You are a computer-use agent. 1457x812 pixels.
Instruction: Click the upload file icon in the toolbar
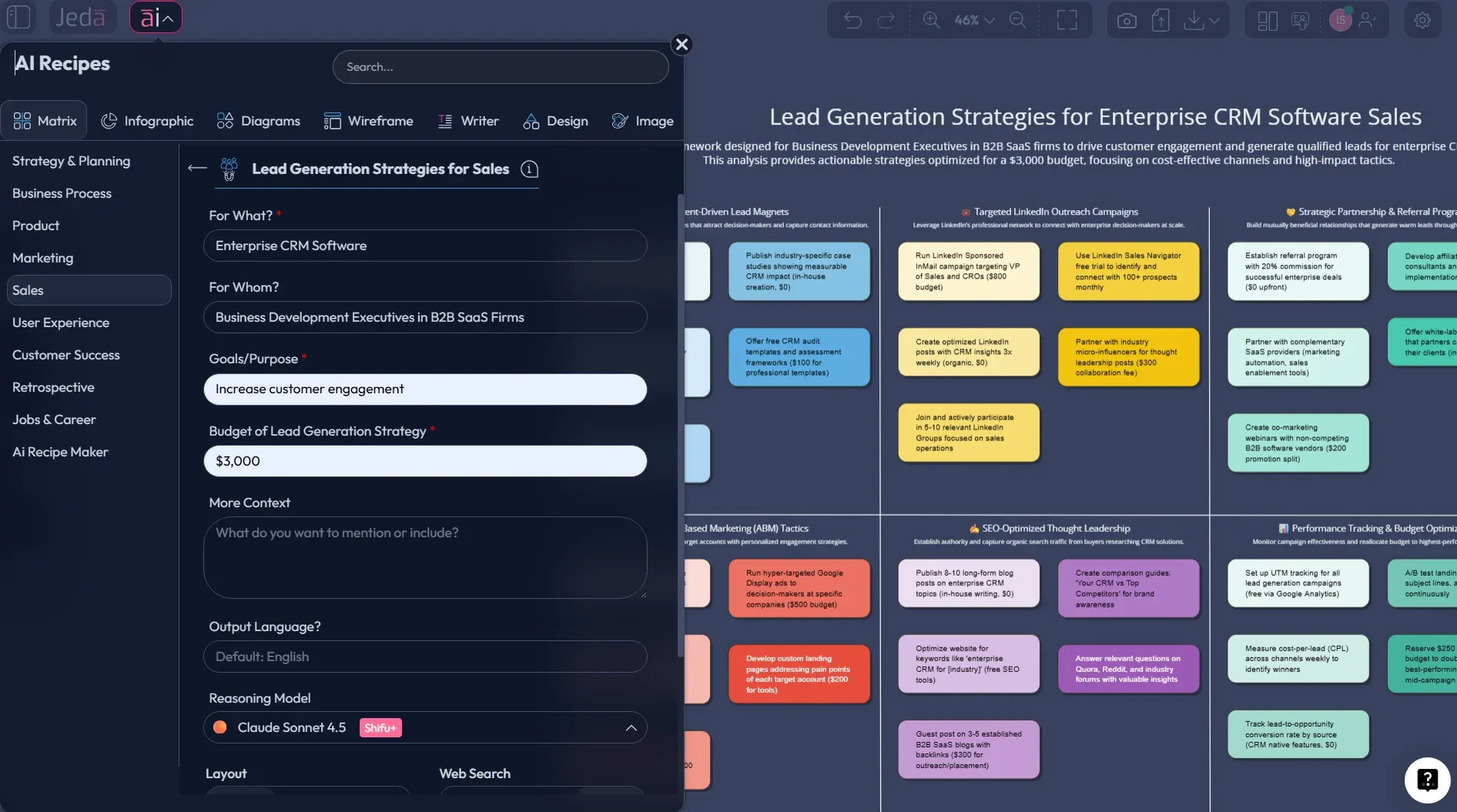1160,19
